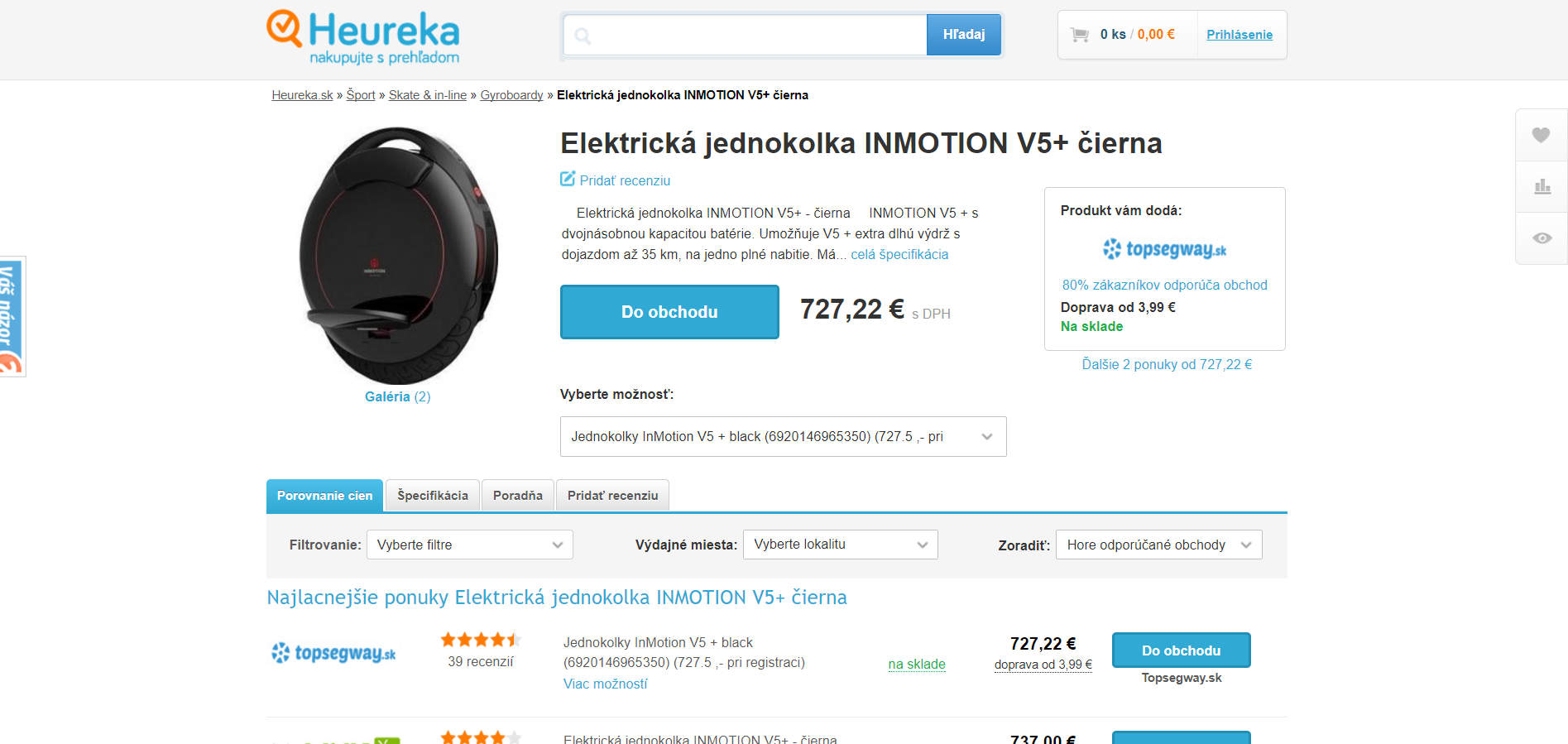
Task: Open the Prihlásenie login link
Action: click(x=1240, y=35)
